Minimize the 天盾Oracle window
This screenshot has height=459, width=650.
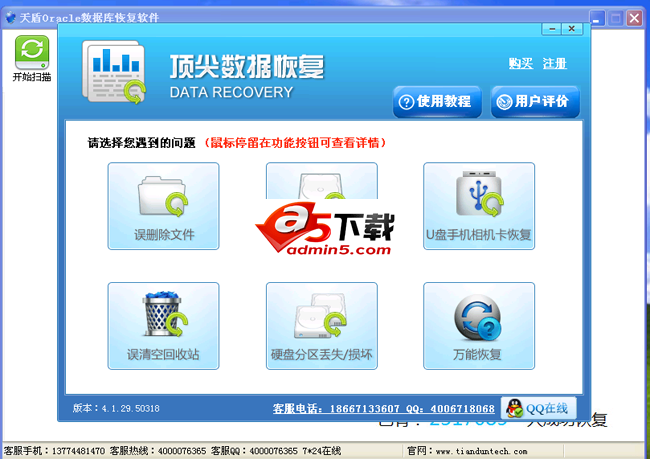(597, 18)
